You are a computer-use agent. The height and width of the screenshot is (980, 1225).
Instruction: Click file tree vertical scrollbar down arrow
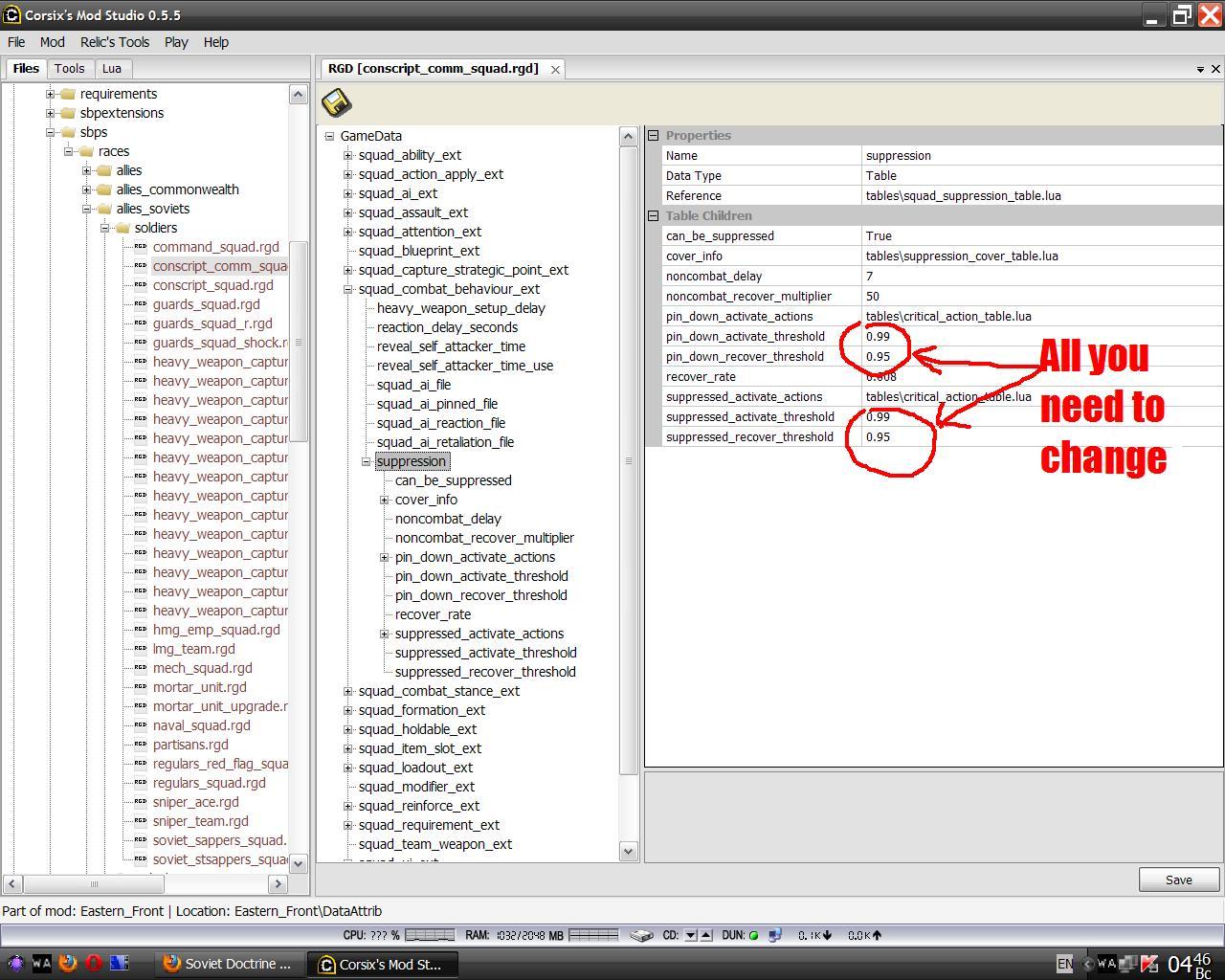coord(298,862)
